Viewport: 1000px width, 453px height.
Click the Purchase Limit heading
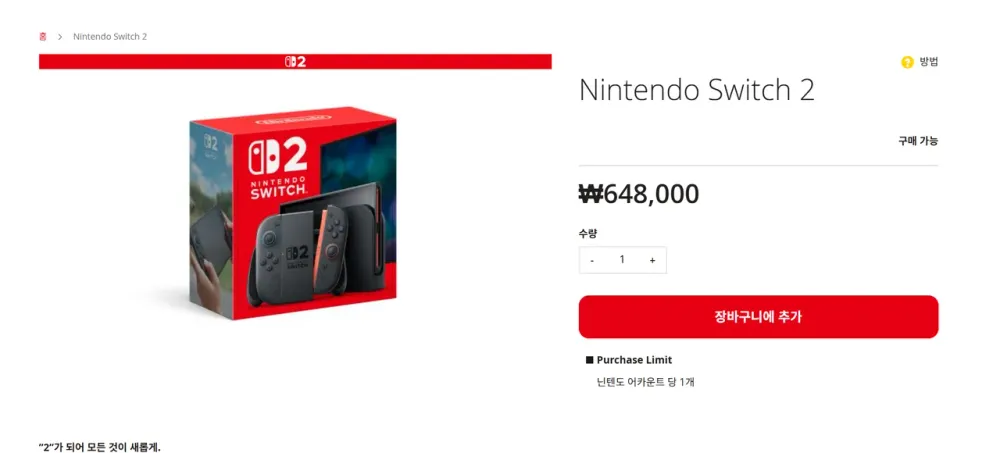(634, 360)
